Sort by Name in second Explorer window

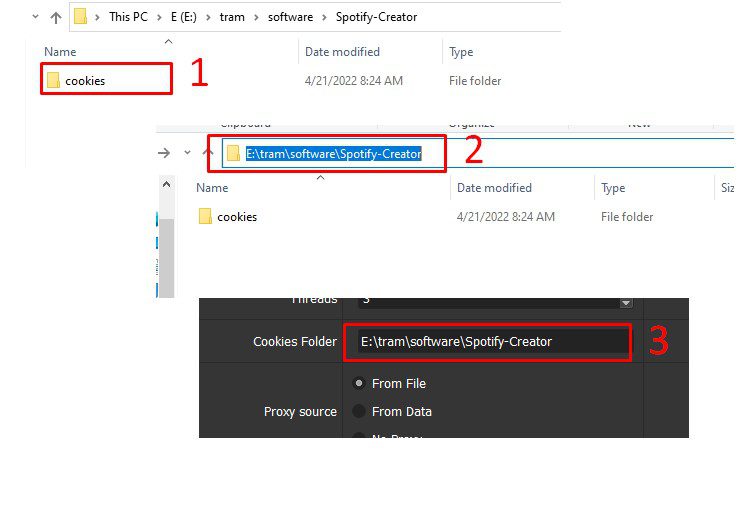[212, 188]
